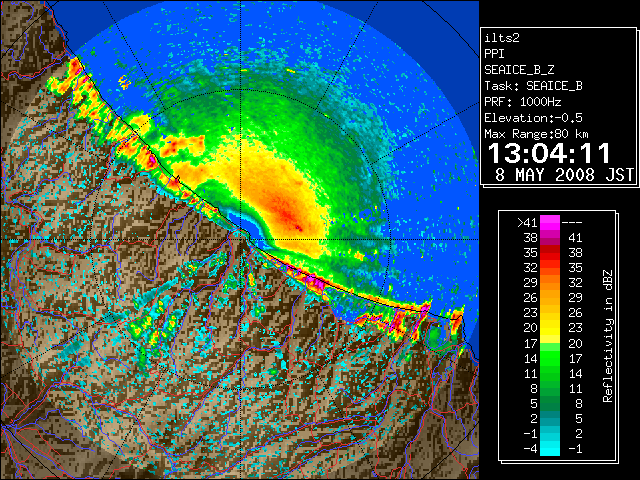Click the green '11' legend color

[550, 373]
